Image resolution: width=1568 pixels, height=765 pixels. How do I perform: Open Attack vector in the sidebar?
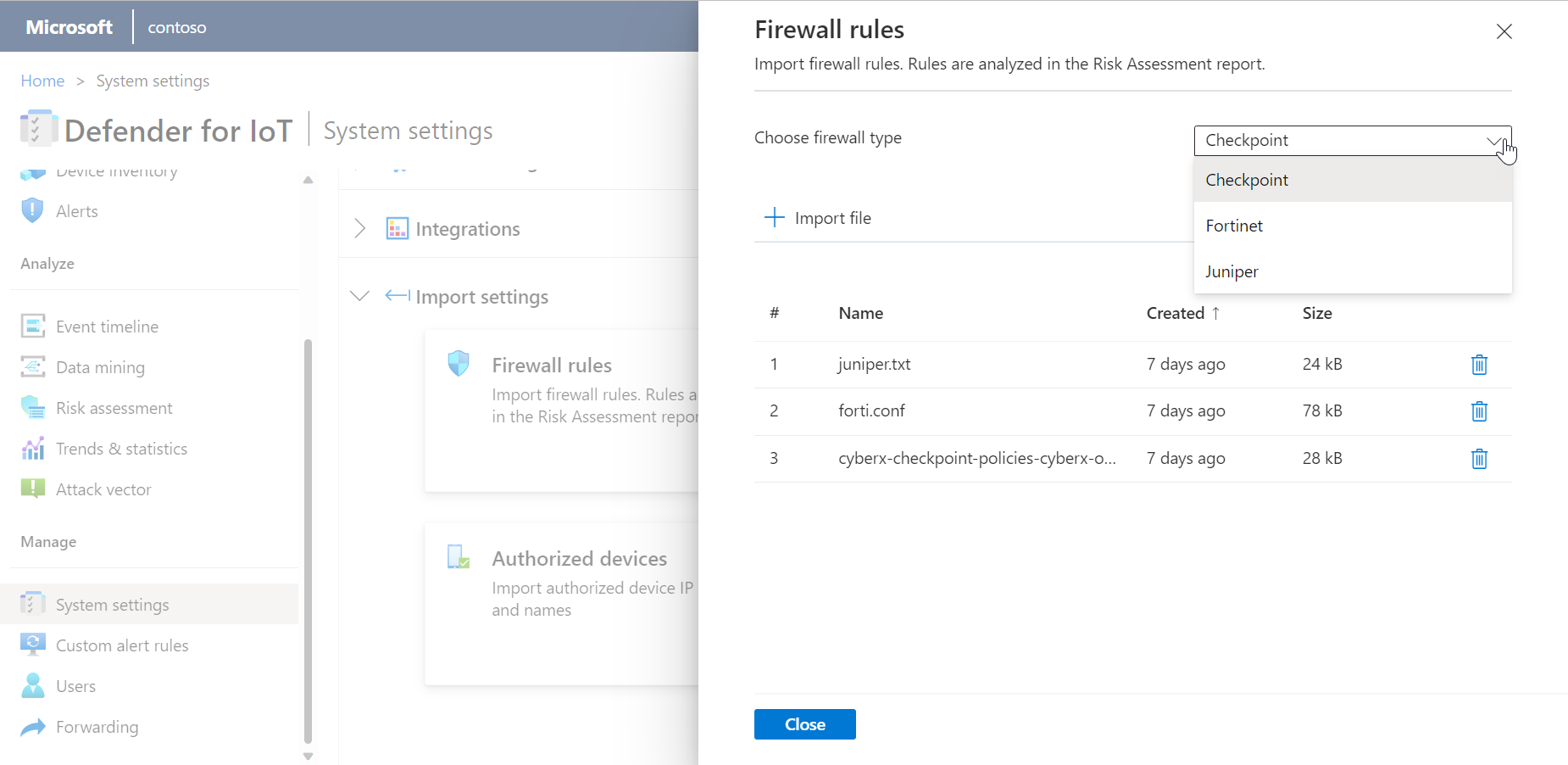[x=103, y=489]
